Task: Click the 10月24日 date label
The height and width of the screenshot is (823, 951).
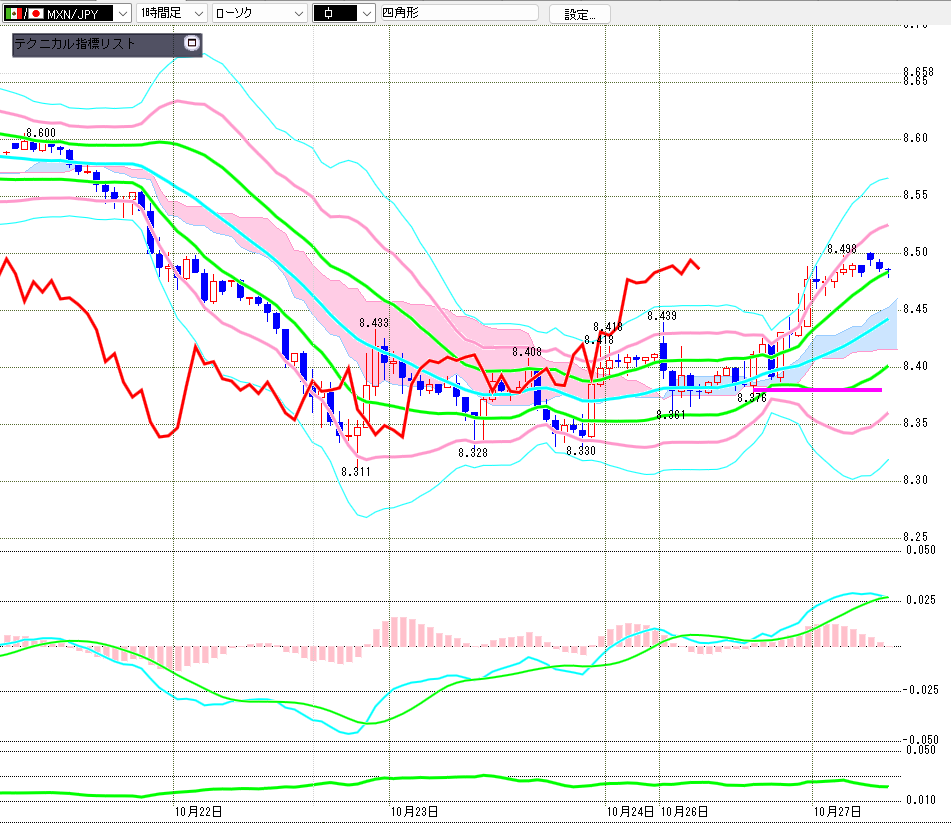Action: click(631, 811)
